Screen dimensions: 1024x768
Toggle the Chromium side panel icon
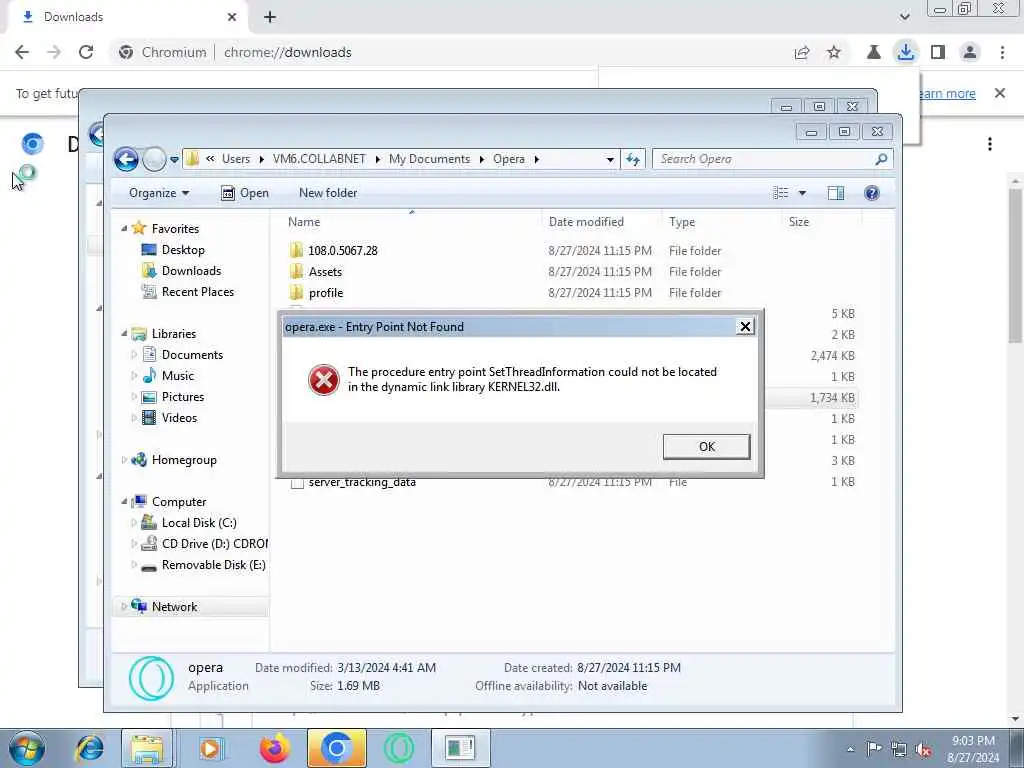[938, 52]
